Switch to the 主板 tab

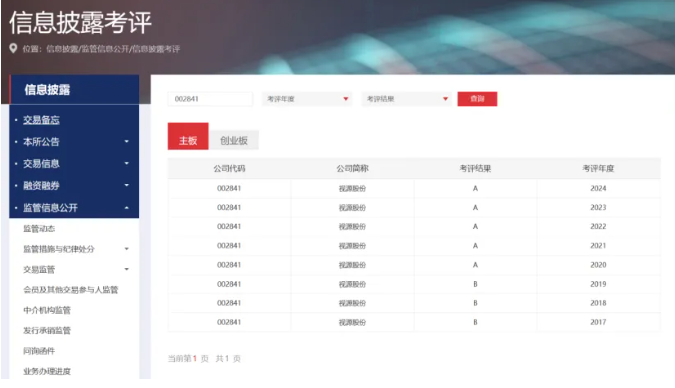(x=188, y=137)
